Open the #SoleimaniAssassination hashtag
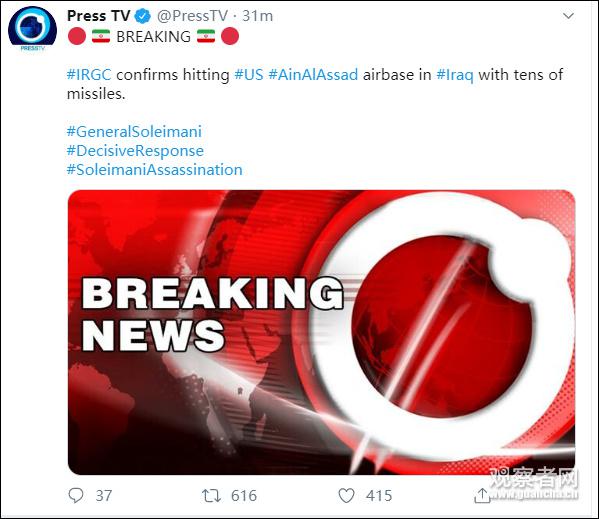Screen dimensions: 599x519 (x=155, y=170)
